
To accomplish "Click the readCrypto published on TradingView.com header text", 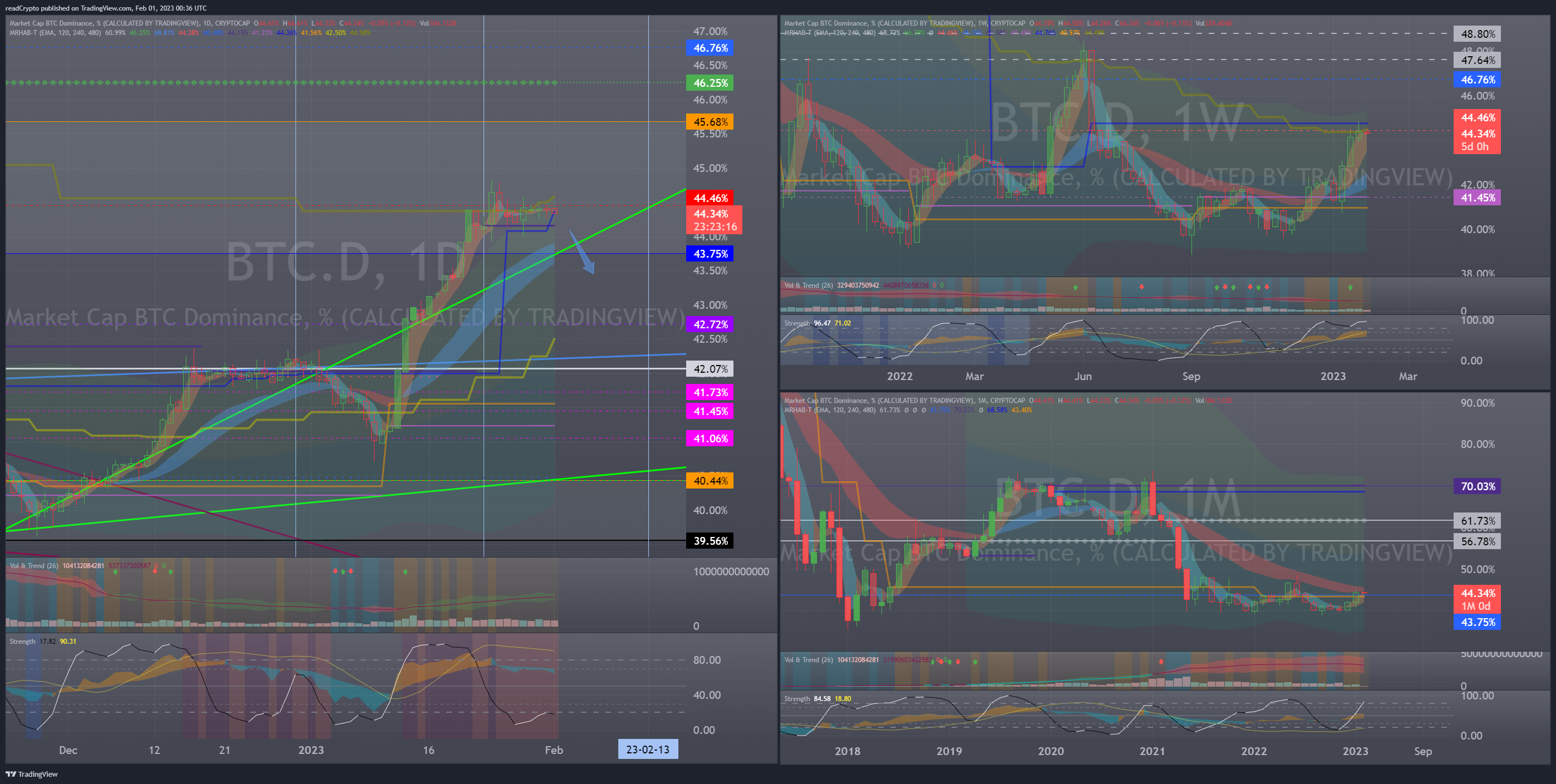I will (x=106, y=8).
